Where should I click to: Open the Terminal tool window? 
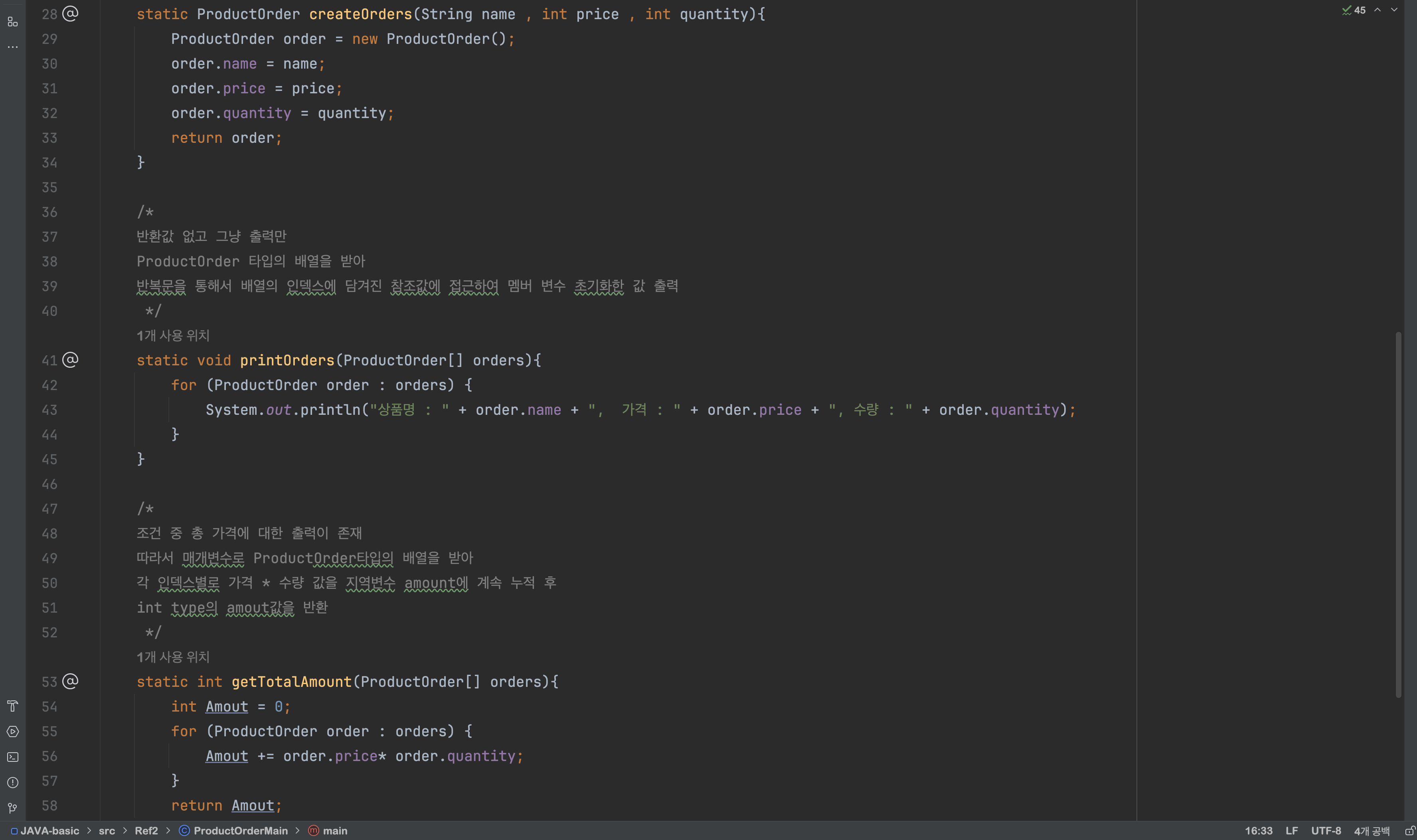(x=12, y=757)
